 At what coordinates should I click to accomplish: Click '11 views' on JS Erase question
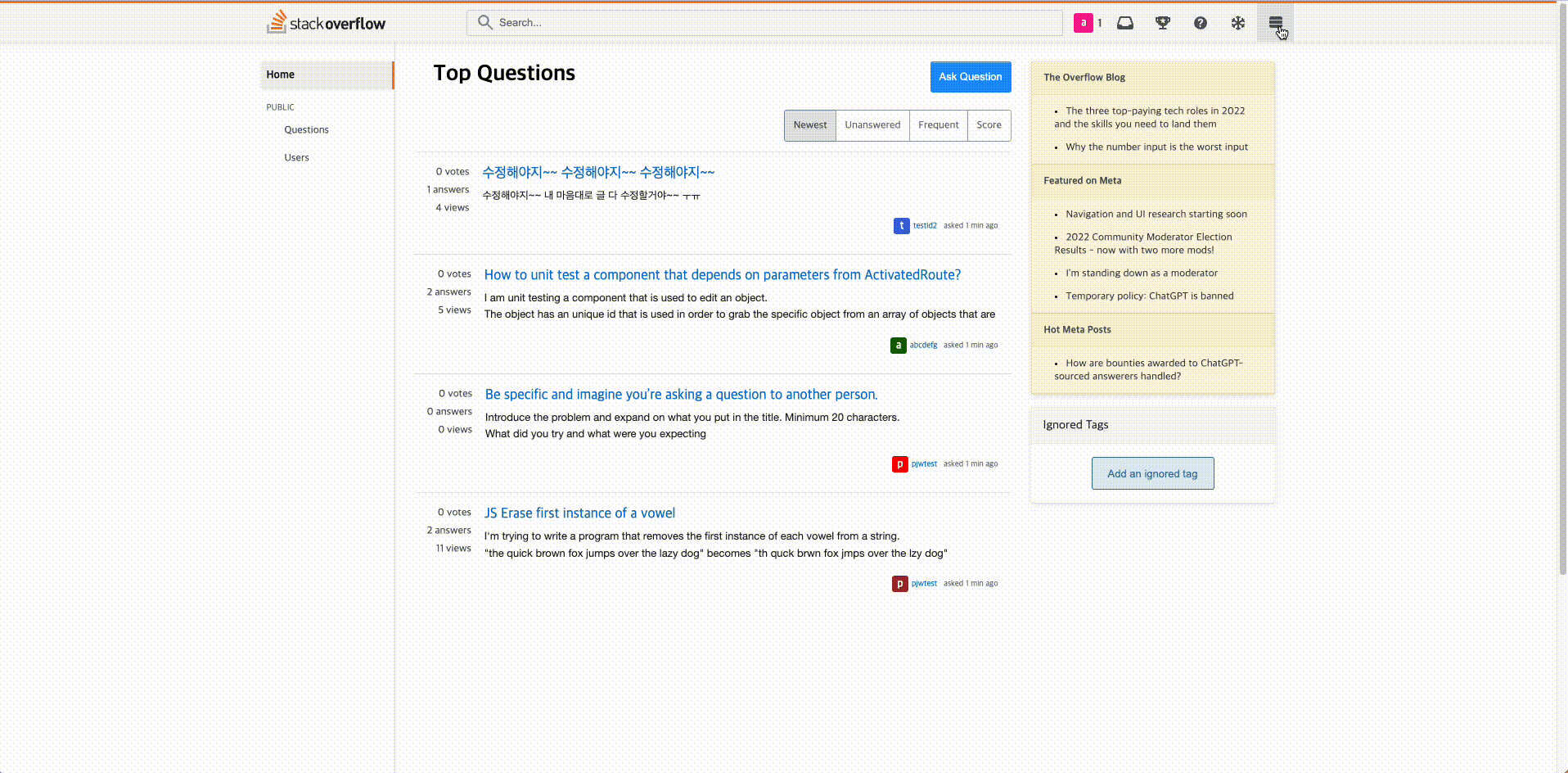click(453, 549)
